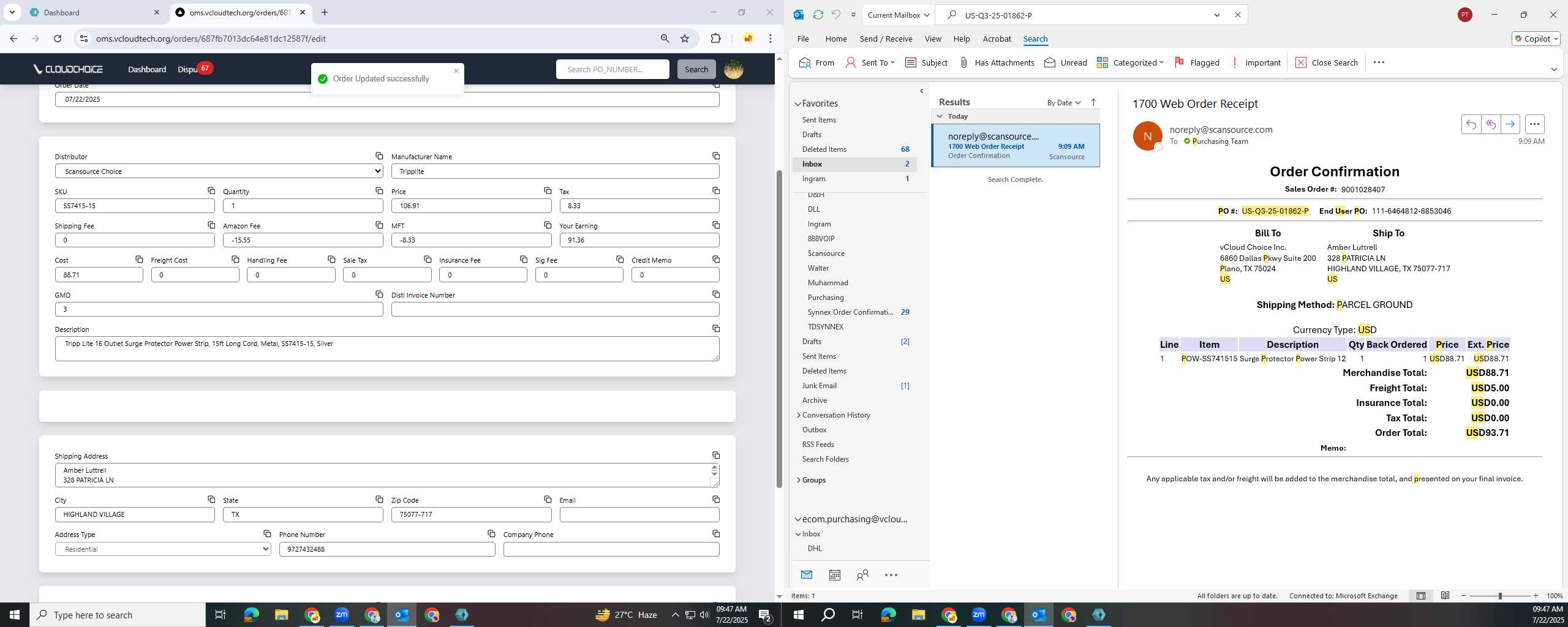Viewport: 1568px width, 627px height.
Task: Open Outlook Home tab
Action: [836, 39]
